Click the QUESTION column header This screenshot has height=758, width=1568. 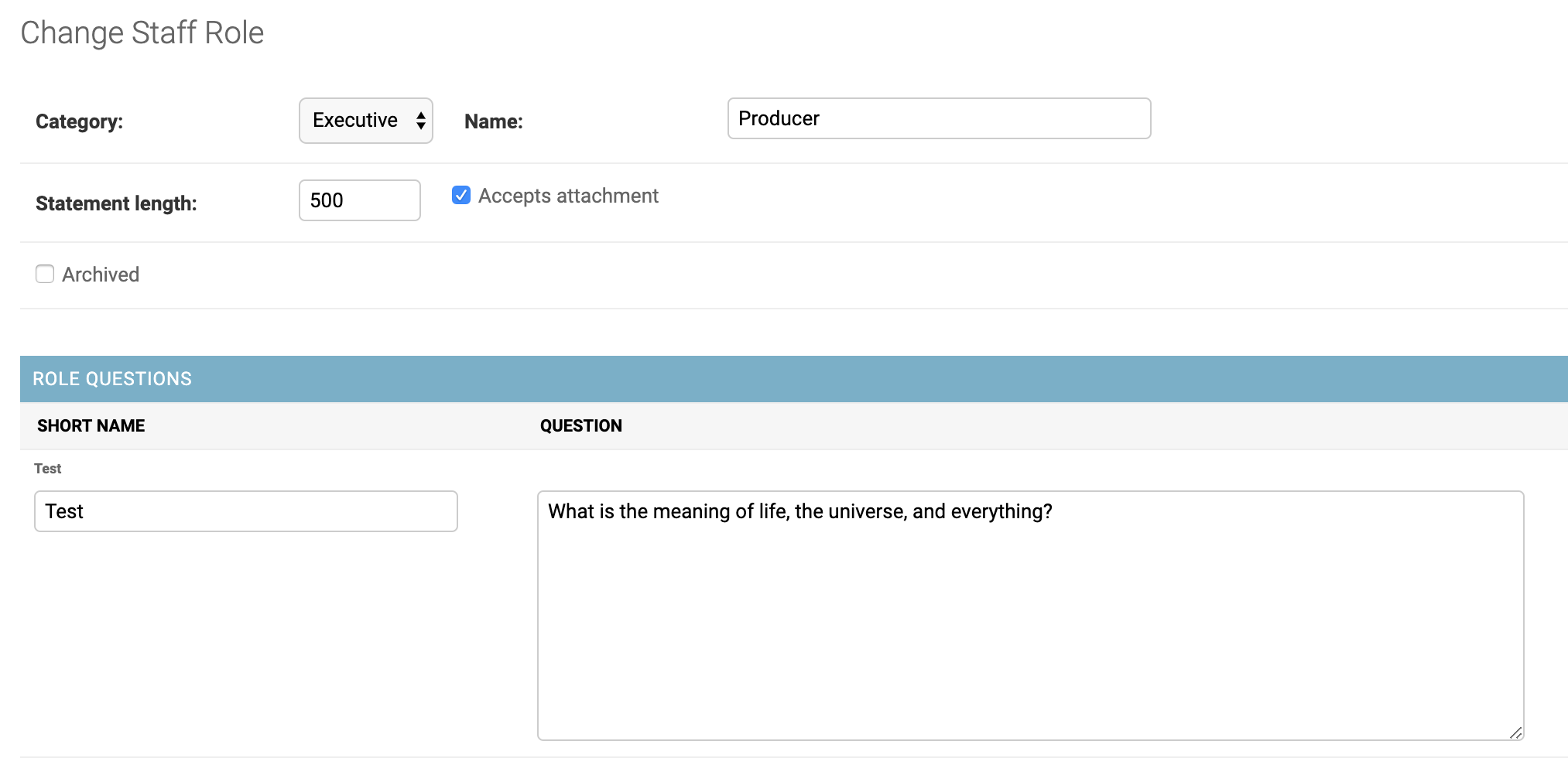(x=581, y=426)
